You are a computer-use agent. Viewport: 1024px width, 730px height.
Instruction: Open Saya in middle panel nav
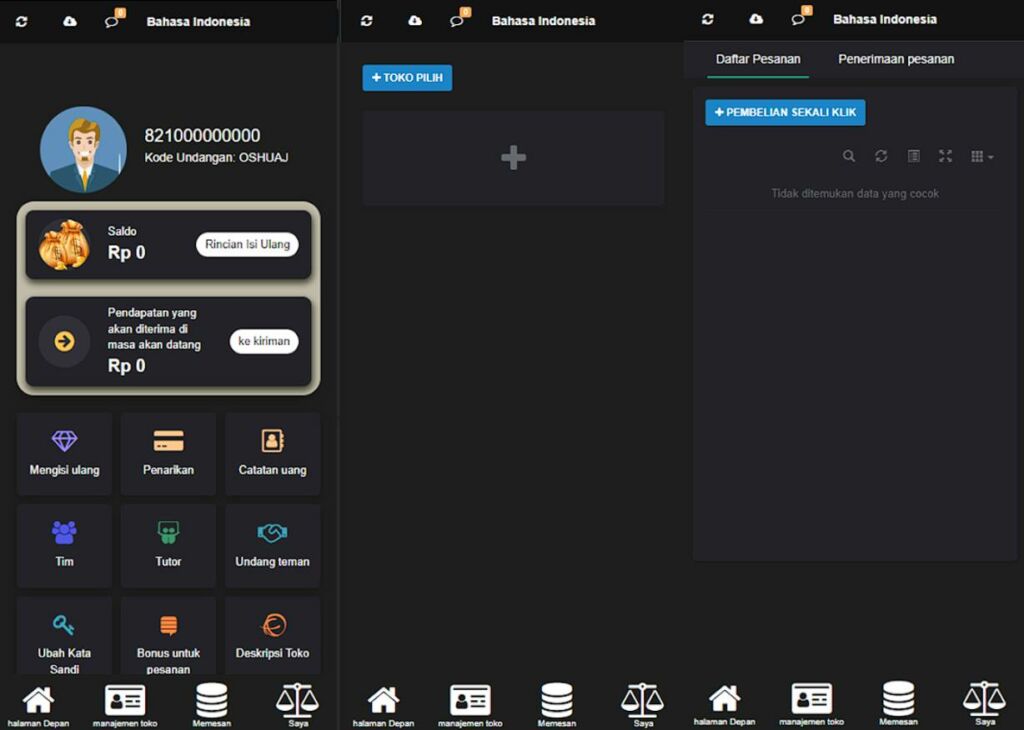pyautogui.click(x=643, y=706)
